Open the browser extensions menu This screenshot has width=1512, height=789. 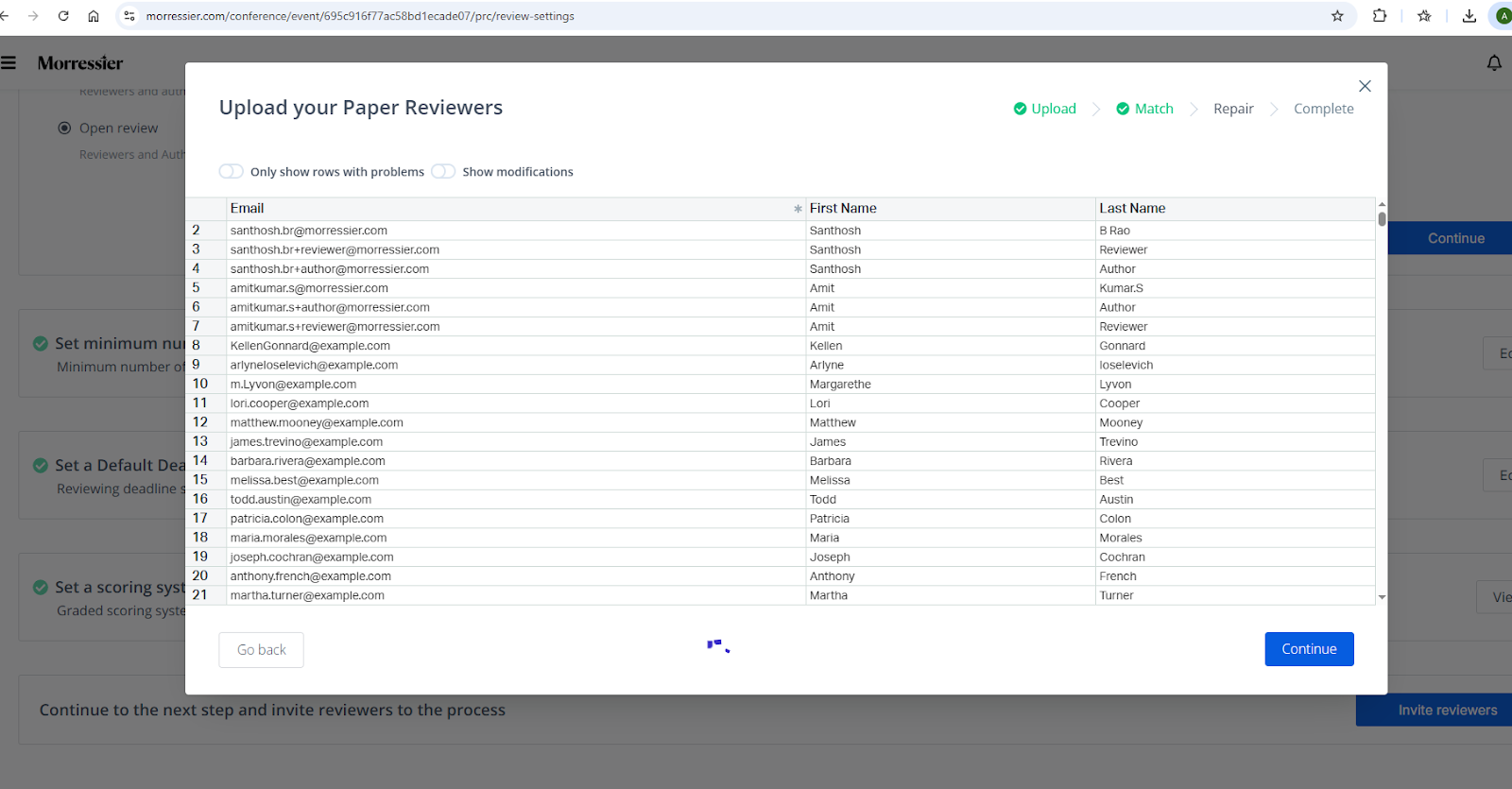pyautogui.click(x=1380, y=16)
